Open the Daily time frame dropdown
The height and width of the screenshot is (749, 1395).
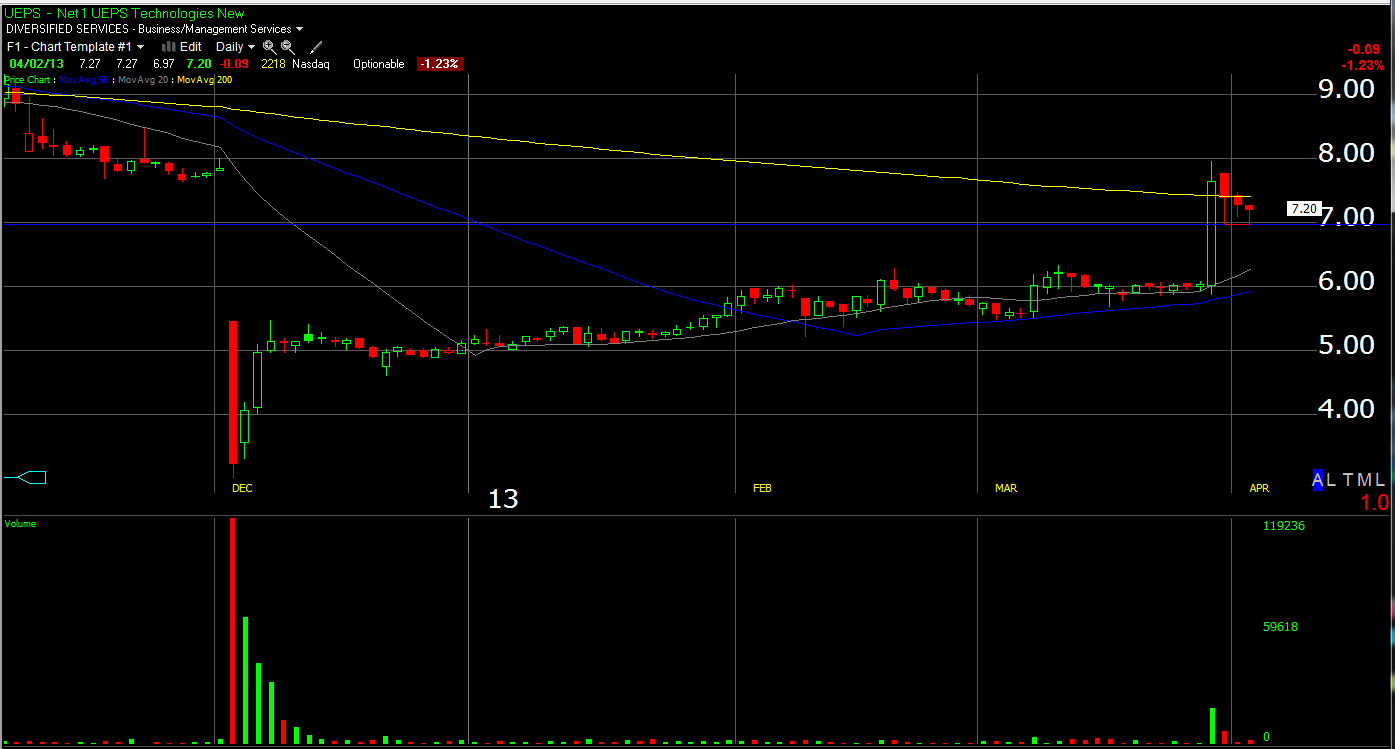coord(235,47)
